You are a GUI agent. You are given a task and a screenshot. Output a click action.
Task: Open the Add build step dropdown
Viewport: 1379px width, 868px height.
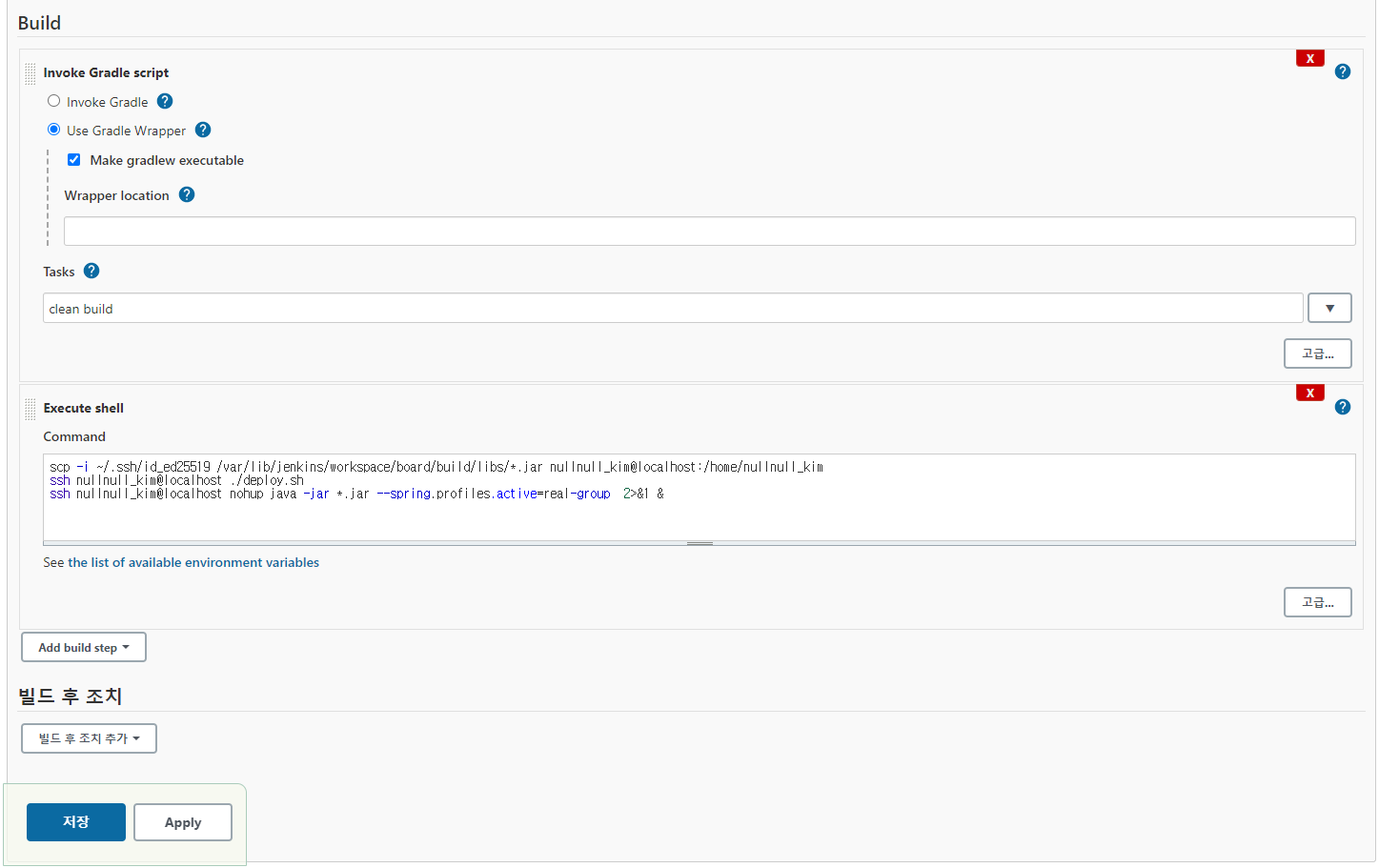tap(84, 647)
